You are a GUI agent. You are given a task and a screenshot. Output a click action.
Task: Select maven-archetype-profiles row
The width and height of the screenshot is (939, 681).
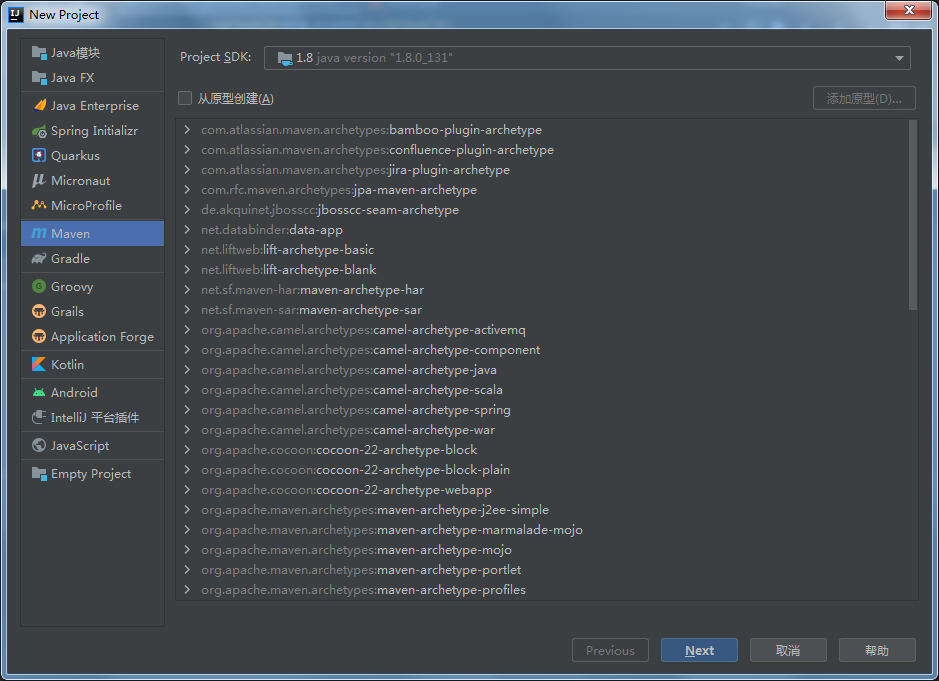542,590
